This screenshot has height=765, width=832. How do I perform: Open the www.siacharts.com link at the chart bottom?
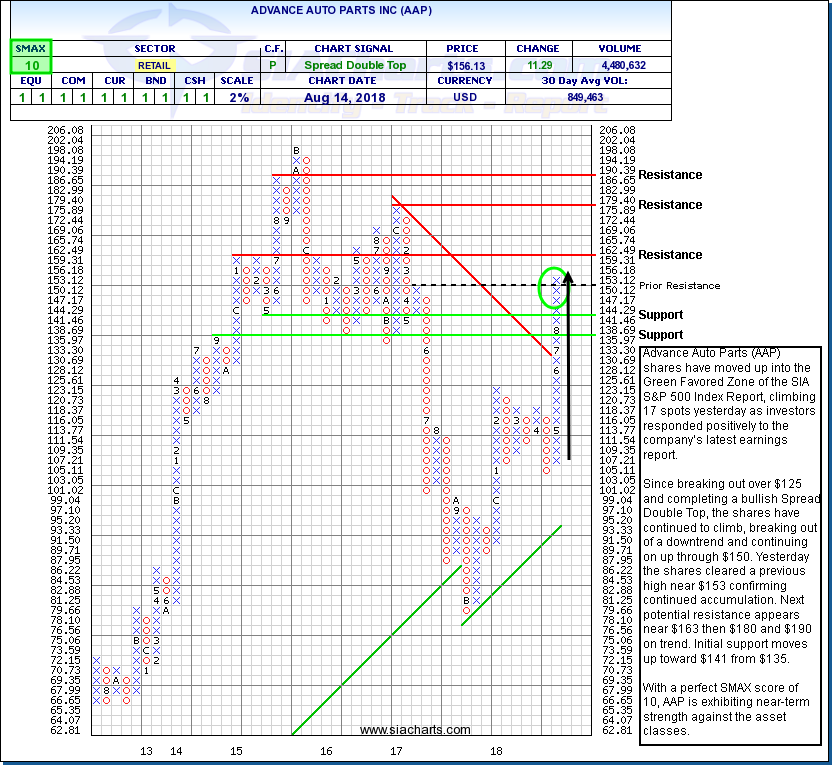(x=414, y=730)
